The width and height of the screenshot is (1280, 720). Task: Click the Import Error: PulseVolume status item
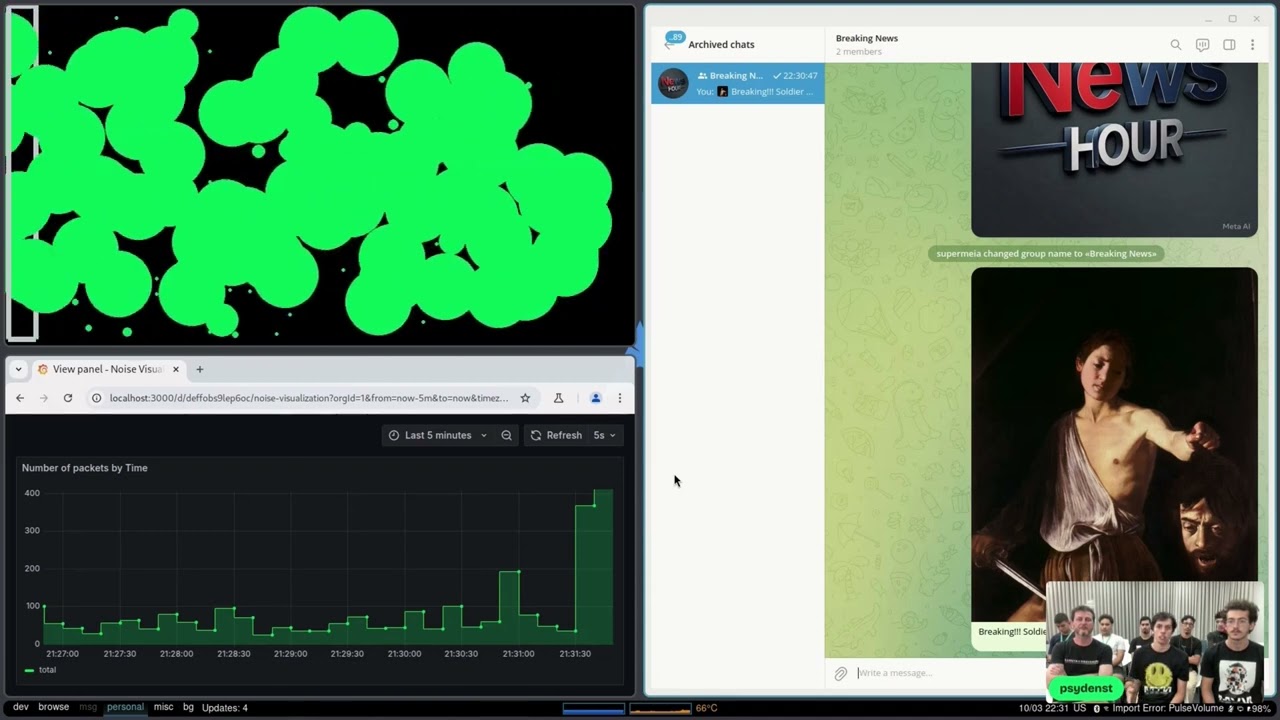click(1168, 708)
